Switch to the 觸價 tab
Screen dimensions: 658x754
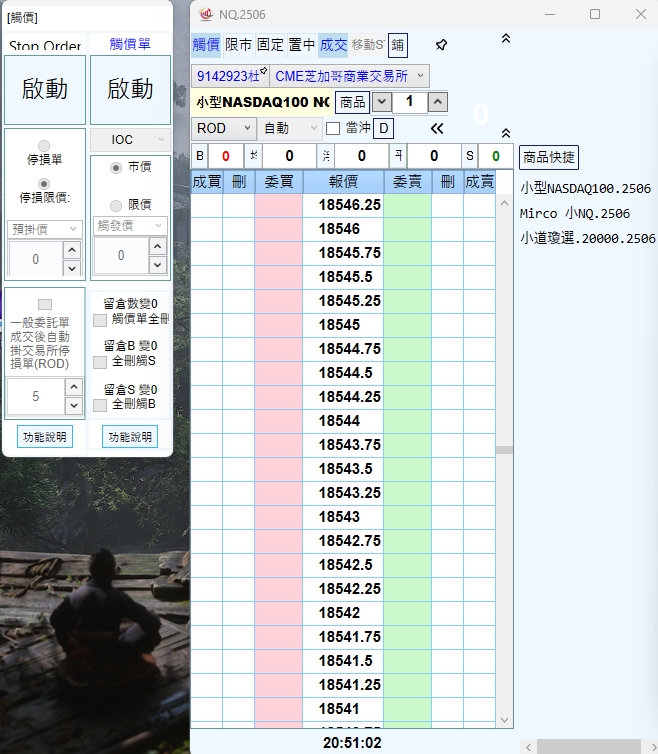coord(205,45)
